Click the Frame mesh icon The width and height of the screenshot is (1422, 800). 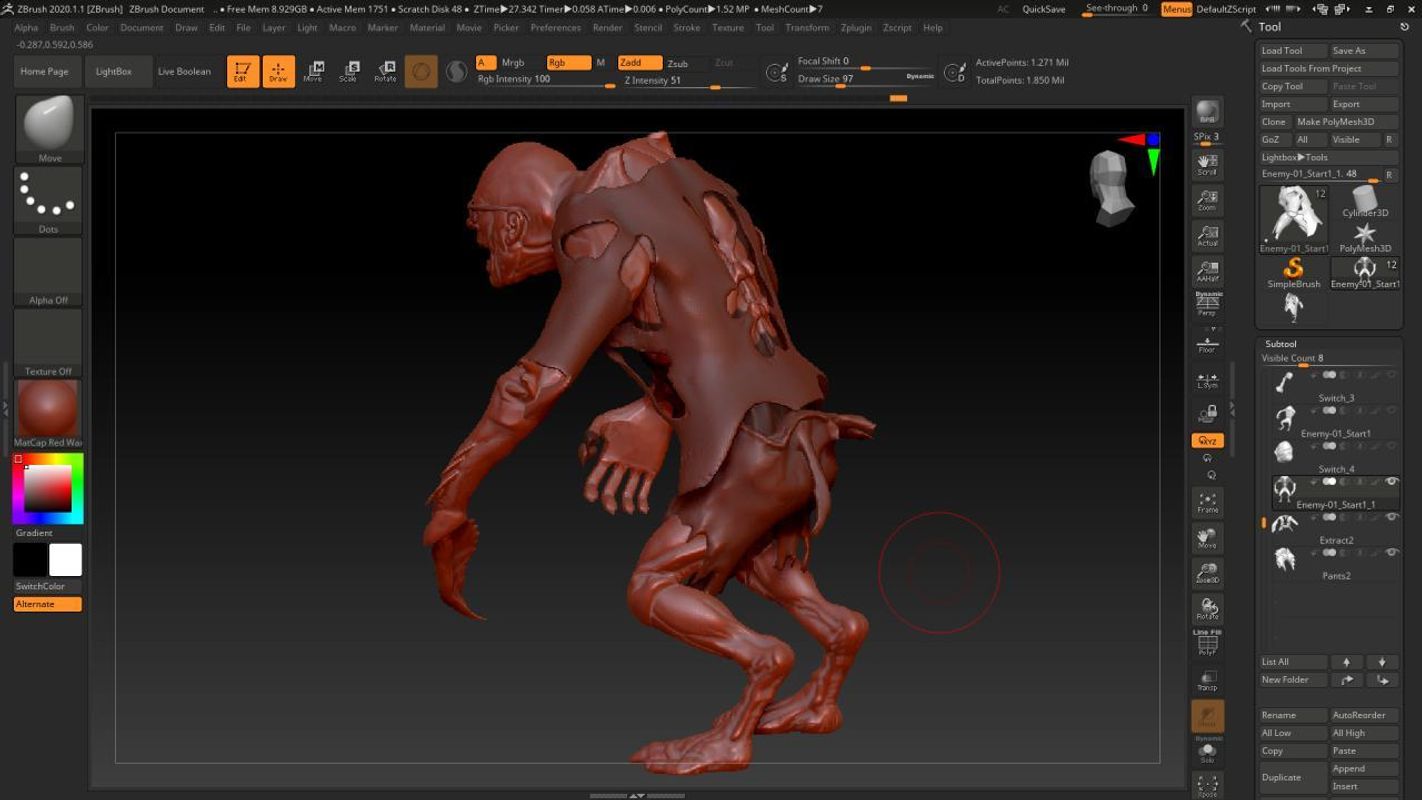click(x=1207, y=503)
